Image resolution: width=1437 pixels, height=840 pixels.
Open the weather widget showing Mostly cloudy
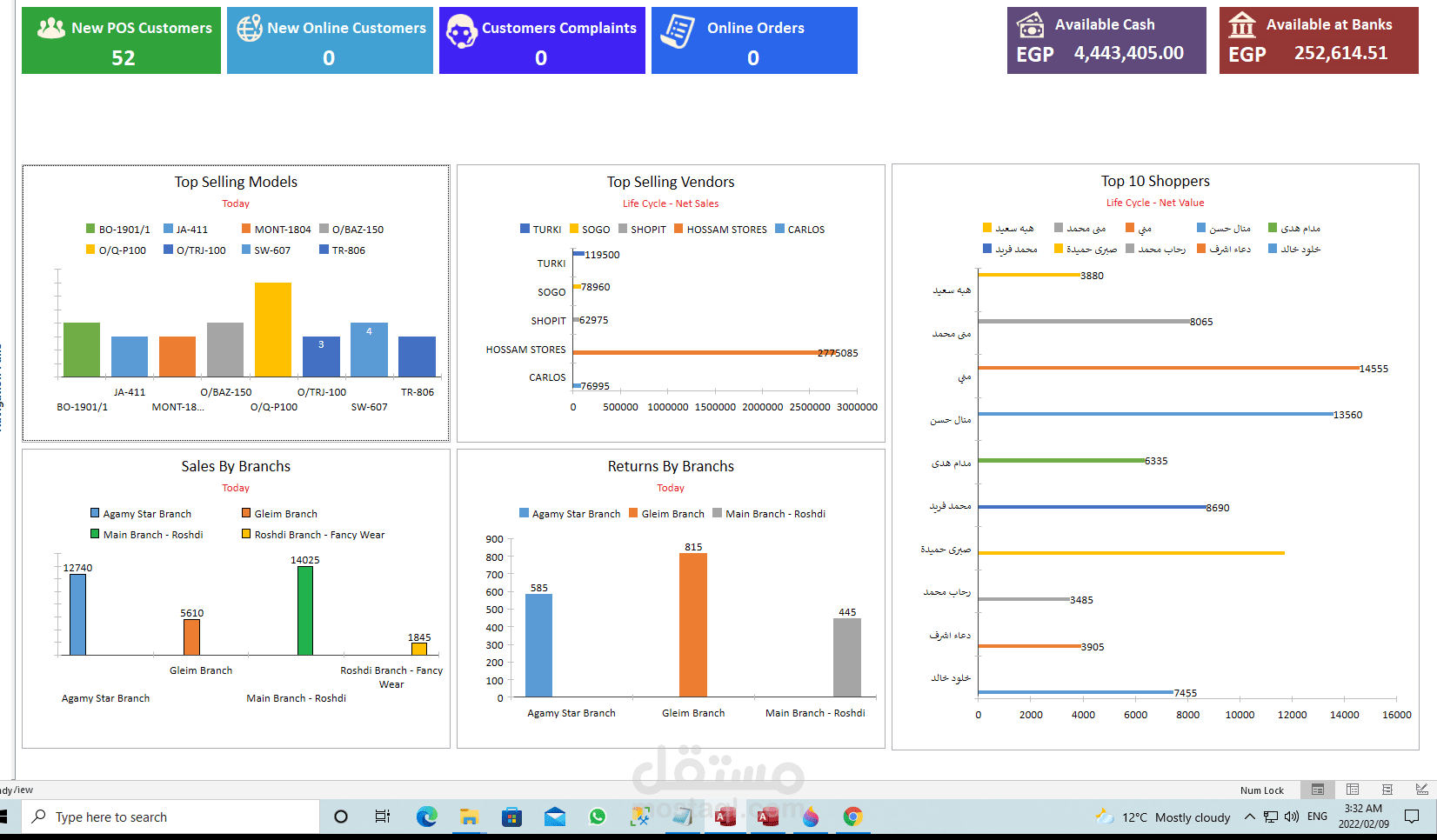(1163, 817)
